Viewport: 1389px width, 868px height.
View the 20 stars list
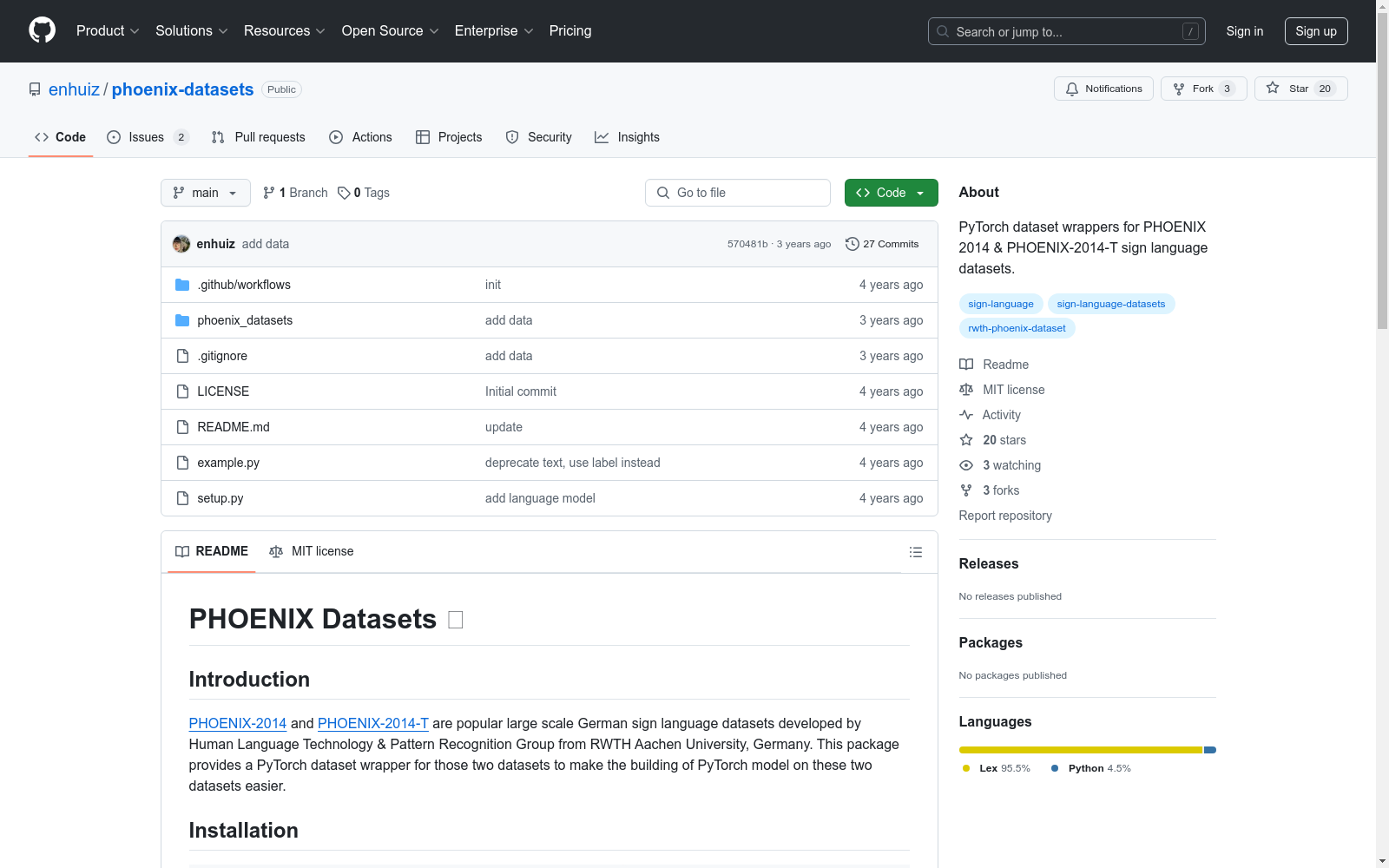[993, 440]
